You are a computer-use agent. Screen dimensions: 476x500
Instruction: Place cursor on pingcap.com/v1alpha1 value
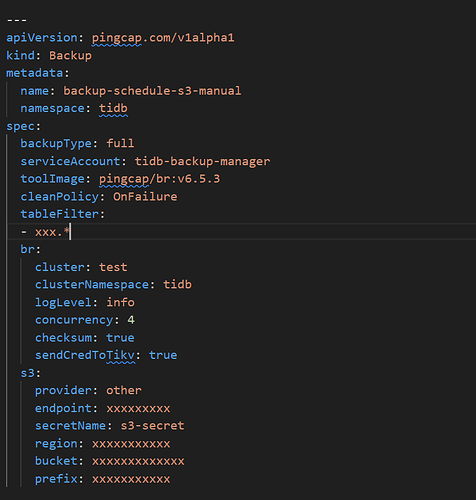[163, 38]
